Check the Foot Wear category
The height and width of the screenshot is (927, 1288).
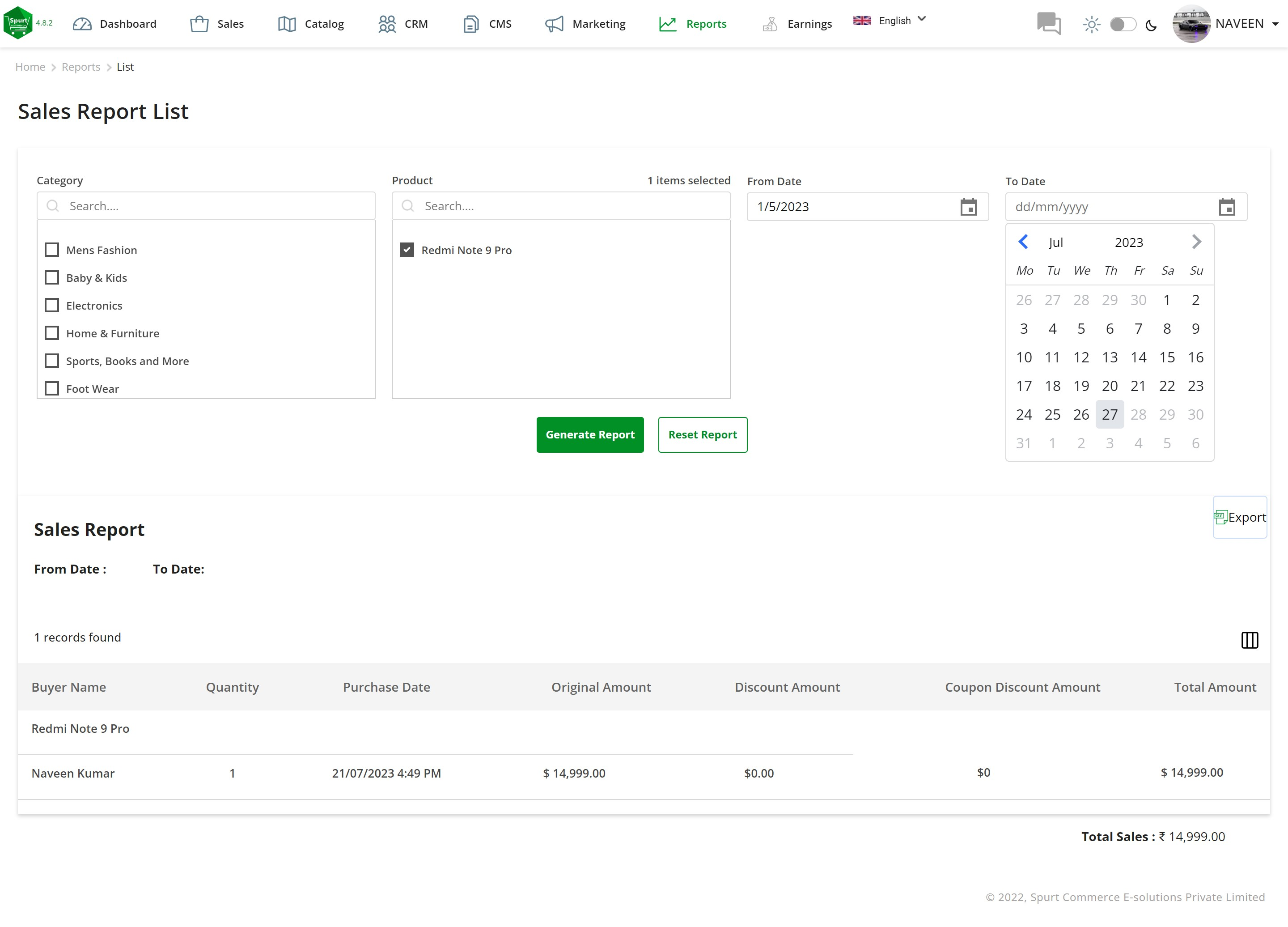[x=52, y=388]
